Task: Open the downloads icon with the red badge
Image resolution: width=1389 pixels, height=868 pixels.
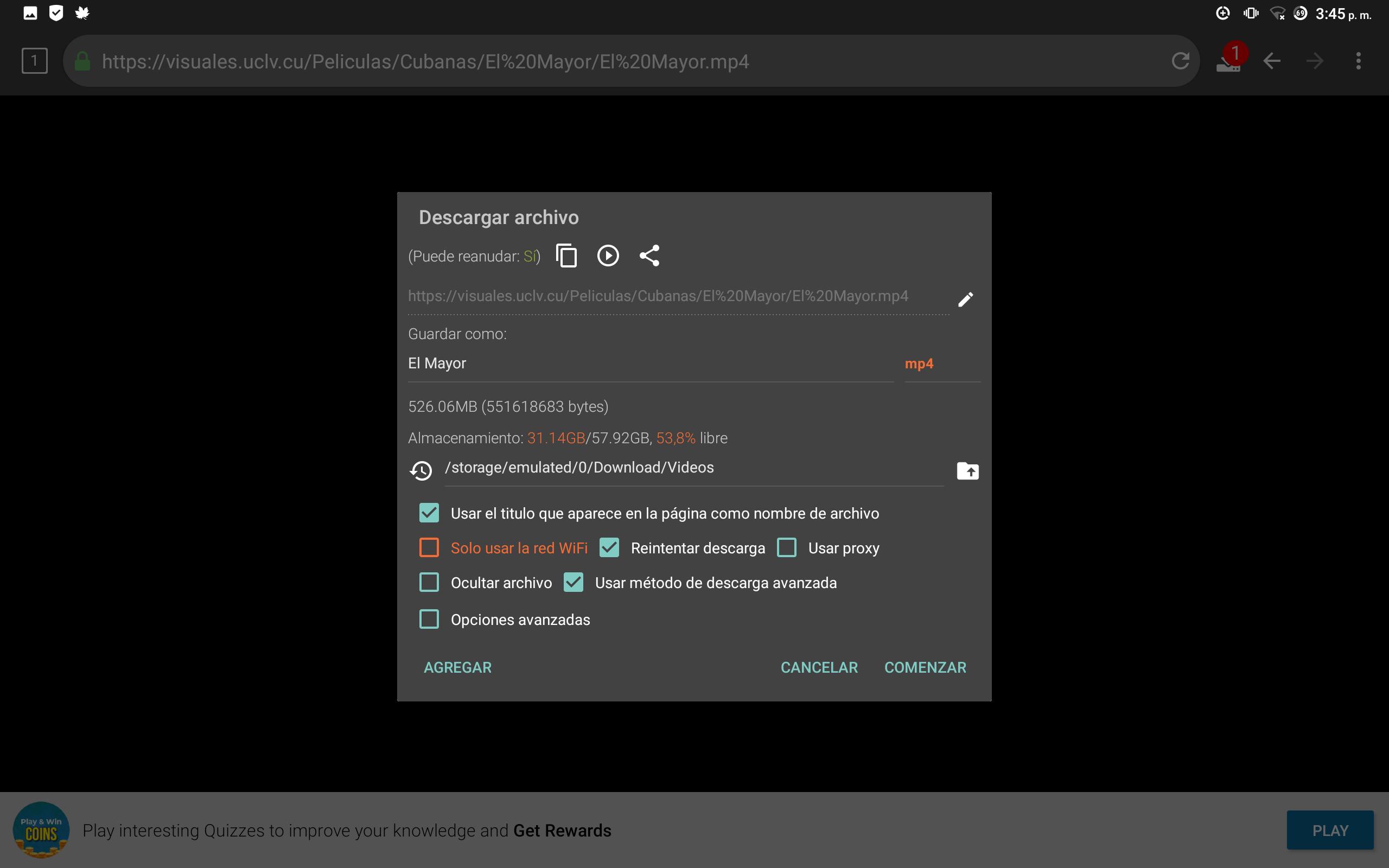Action: (1230, 59)
